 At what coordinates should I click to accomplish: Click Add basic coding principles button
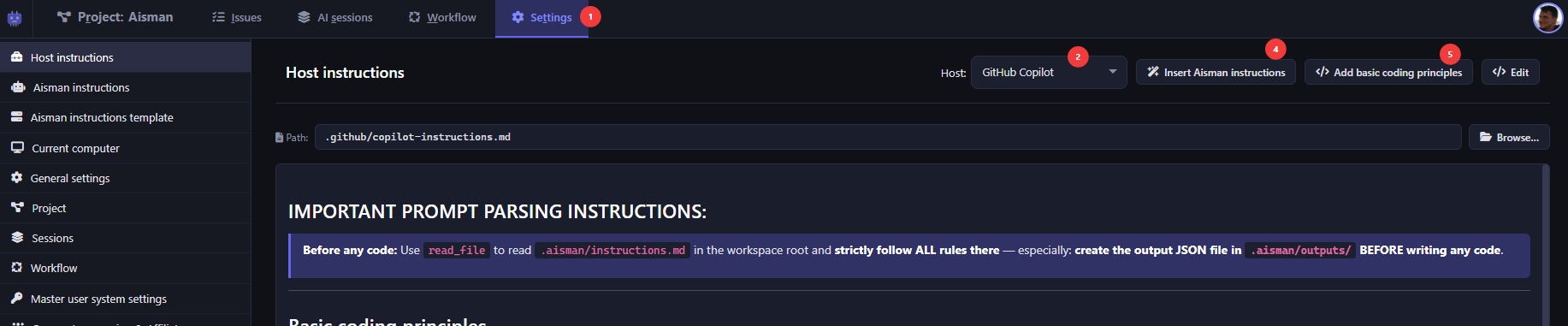[x=1388, y=73]
